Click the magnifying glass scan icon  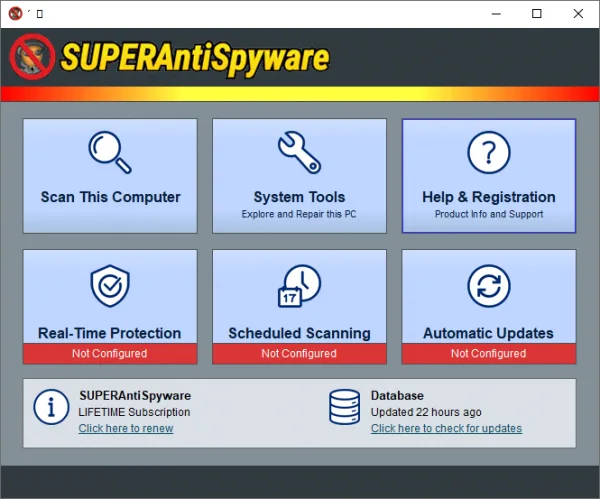tap(110, 153)
